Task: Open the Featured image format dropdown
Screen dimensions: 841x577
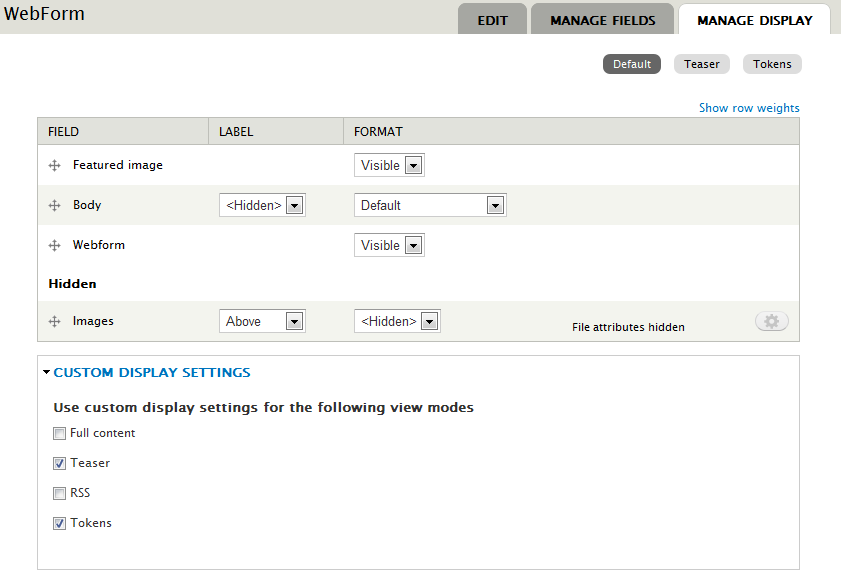Action: 389,165
